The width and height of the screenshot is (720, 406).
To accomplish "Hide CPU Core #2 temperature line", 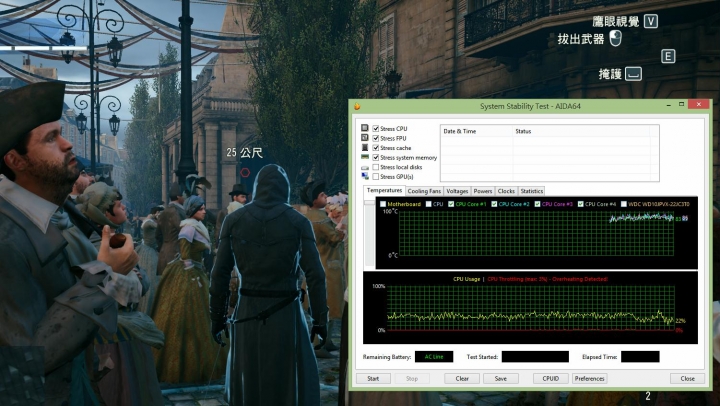I will coord(494,204).
